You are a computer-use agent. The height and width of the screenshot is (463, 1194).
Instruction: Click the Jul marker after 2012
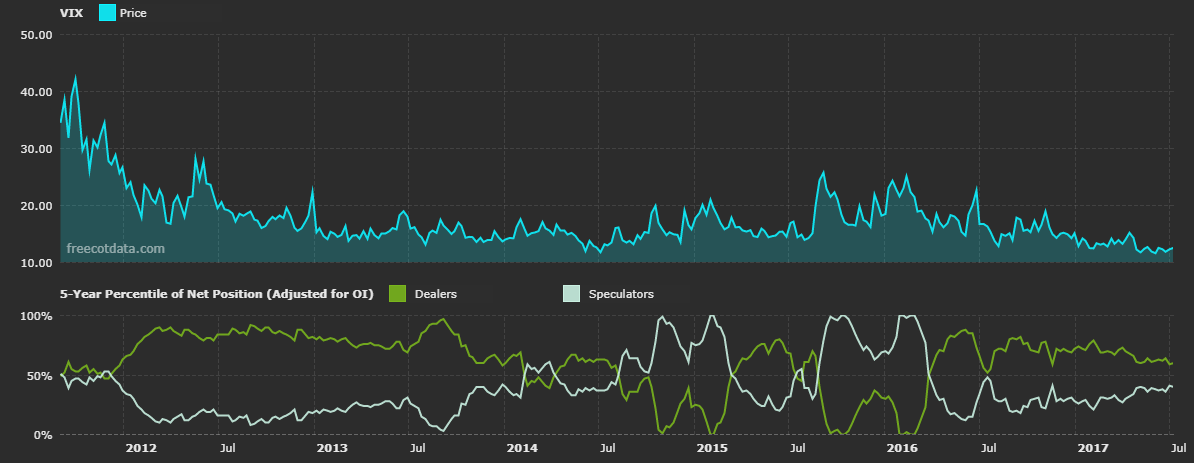coord(226,449)
